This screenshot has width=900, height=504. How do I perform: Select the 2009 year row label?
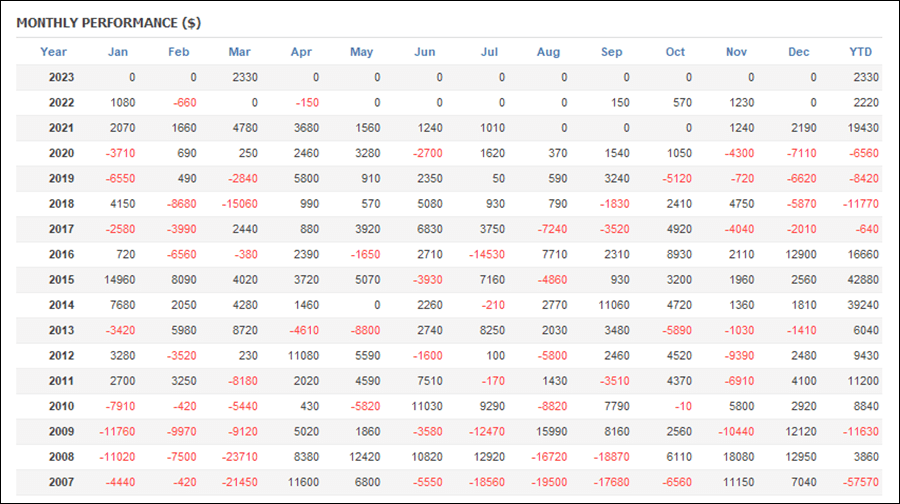tap(61, 431)
